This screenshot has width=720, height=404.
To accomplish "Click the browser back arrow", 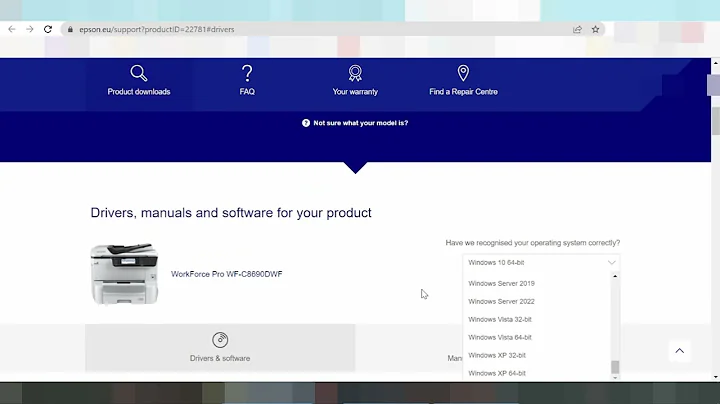I will click(x=12, y=29).
